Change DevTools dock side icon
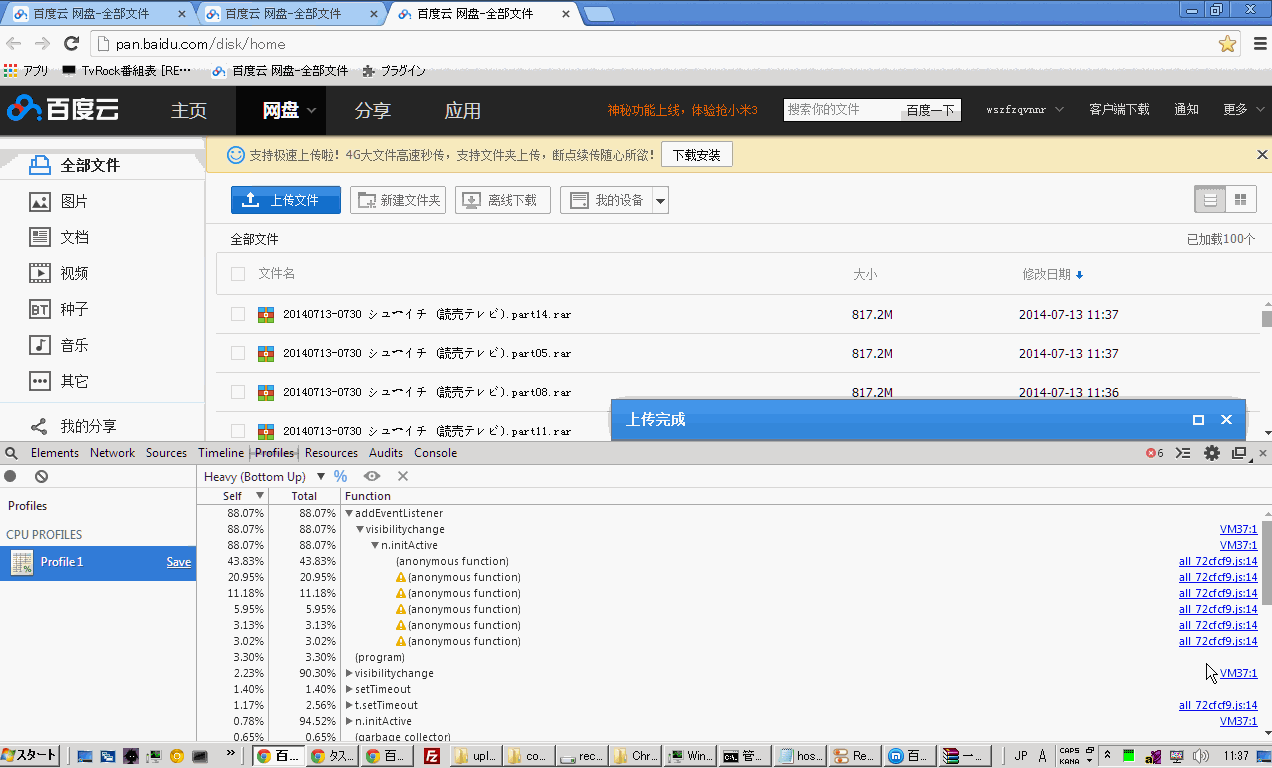 click(1240, 453)
